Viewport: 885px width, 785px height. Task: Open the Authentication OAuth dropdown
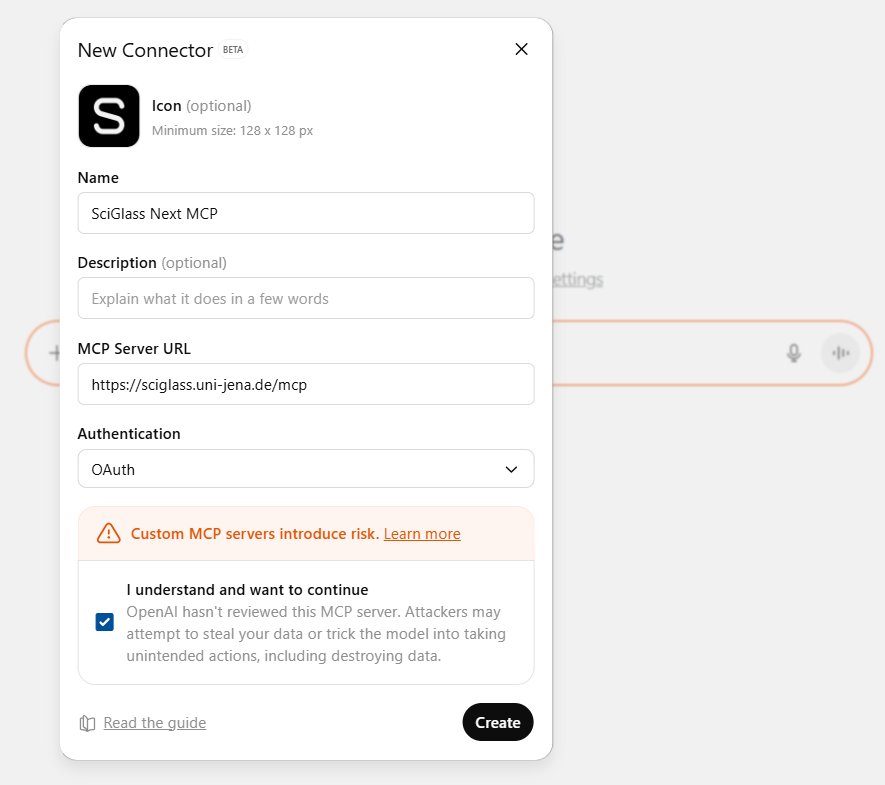point(305,469)
